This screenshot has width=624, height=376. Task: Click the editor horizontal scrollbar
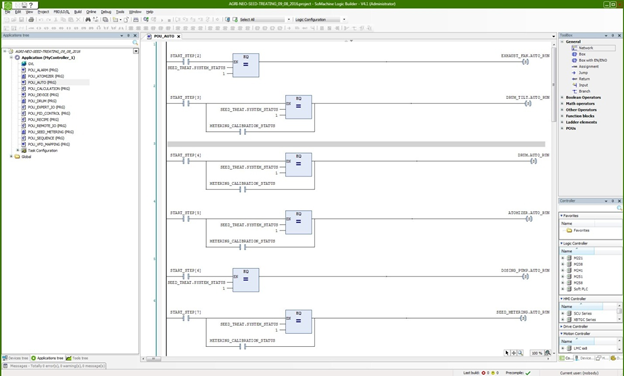coord(346,358)
